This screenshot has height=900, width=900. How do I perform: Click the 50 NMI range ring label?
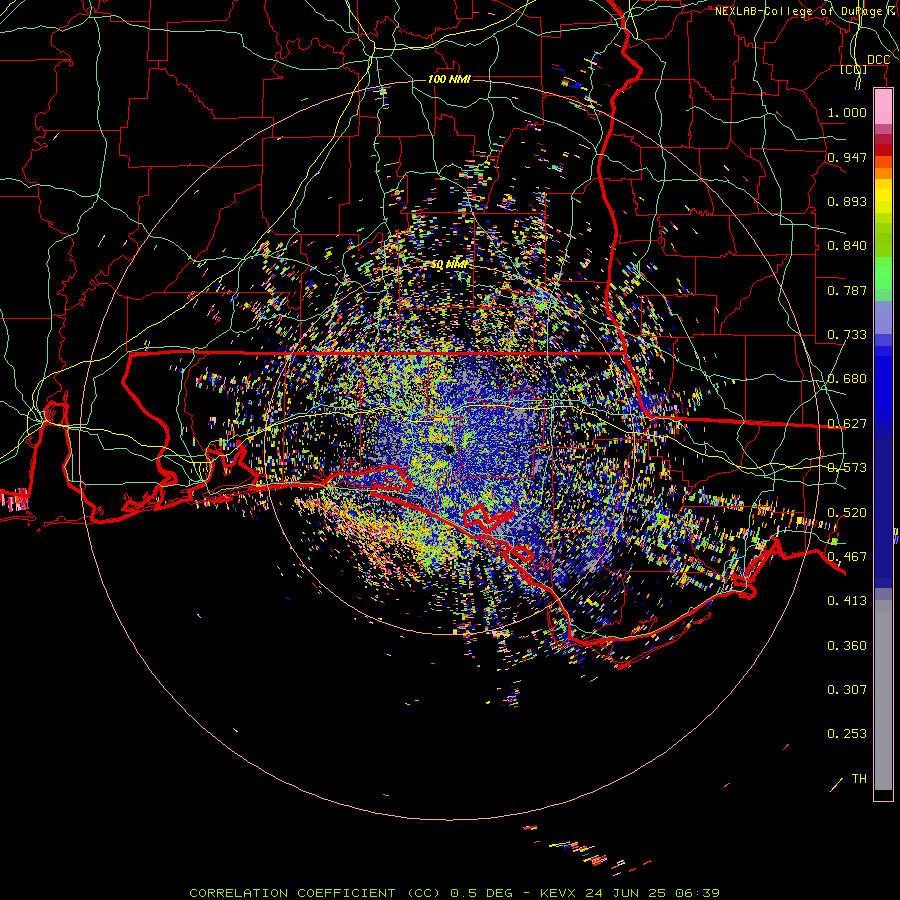click(x=449, y=265)
